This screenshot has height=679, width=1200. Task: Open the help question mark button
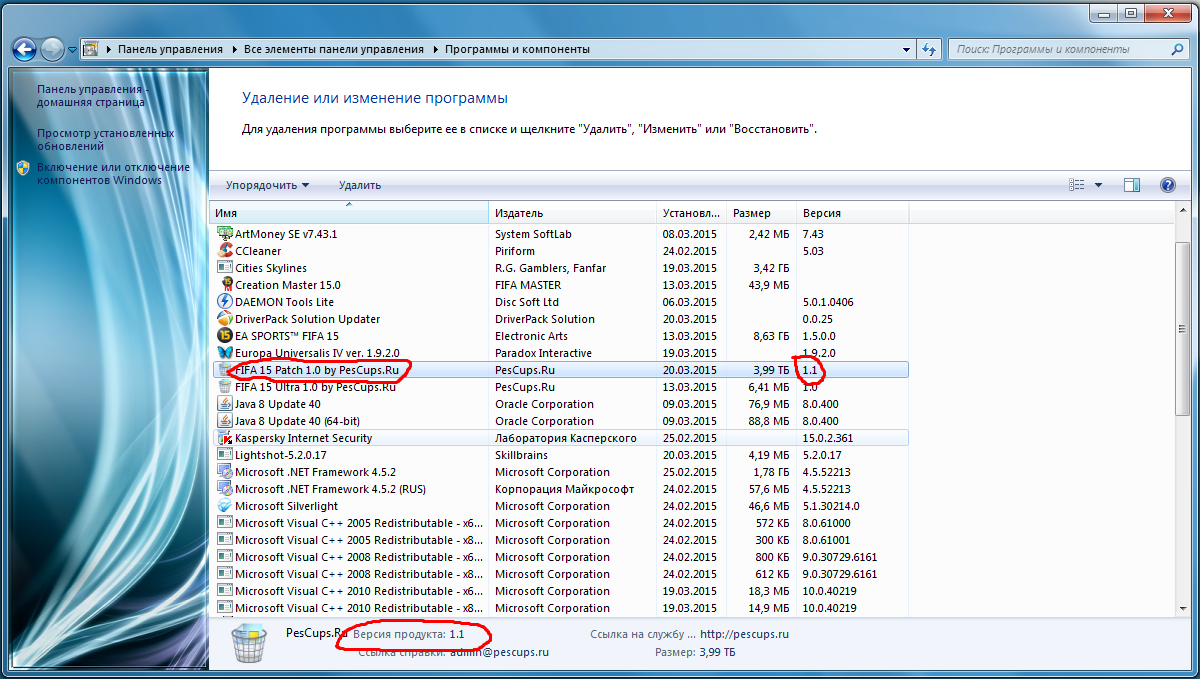1167,185
